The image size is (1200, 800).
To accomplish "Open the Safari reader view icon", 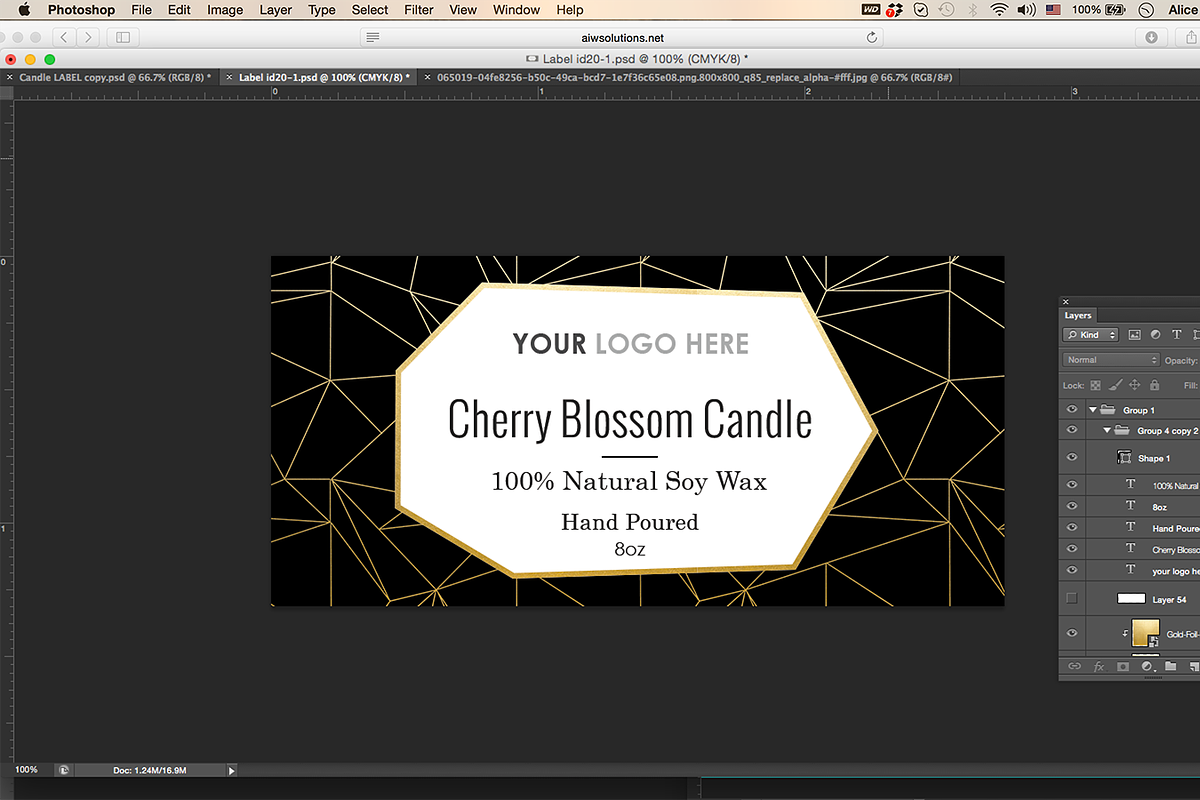I will click(373, 37).
